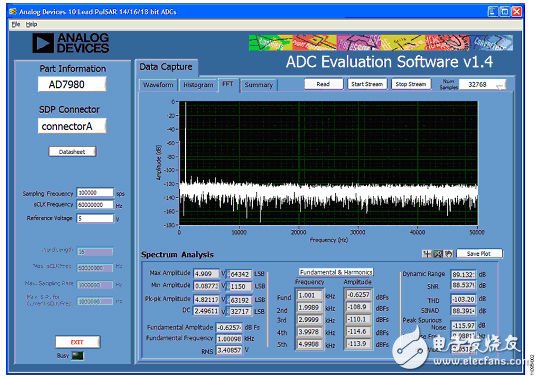
Task: Click the 3rd harmonic frequency 2.9999
Action: point(309,320)
